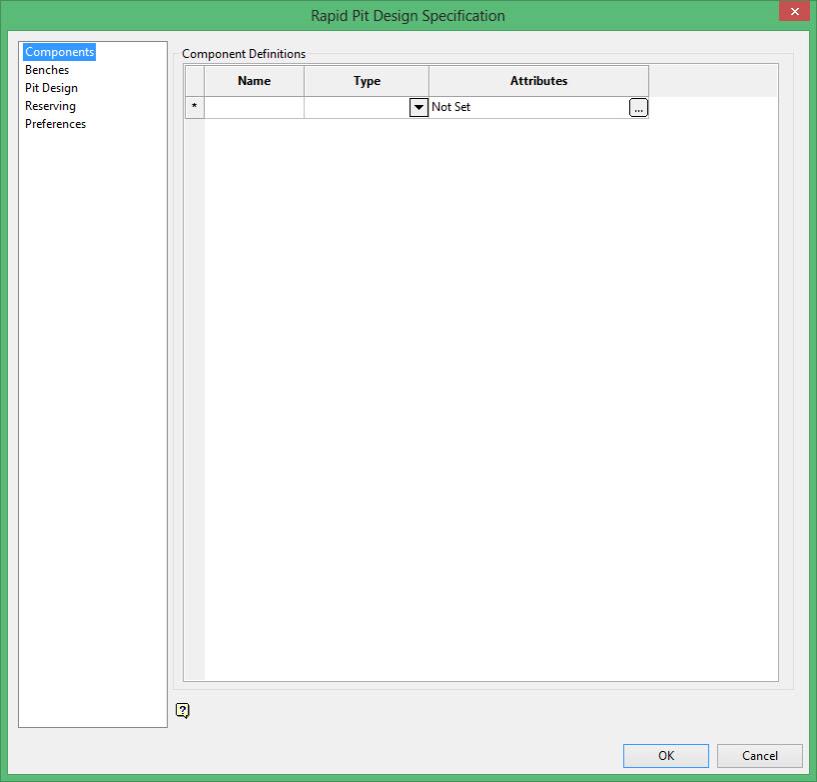Dismiss dialog with Cancel button
817x782 pixels.
760,755
